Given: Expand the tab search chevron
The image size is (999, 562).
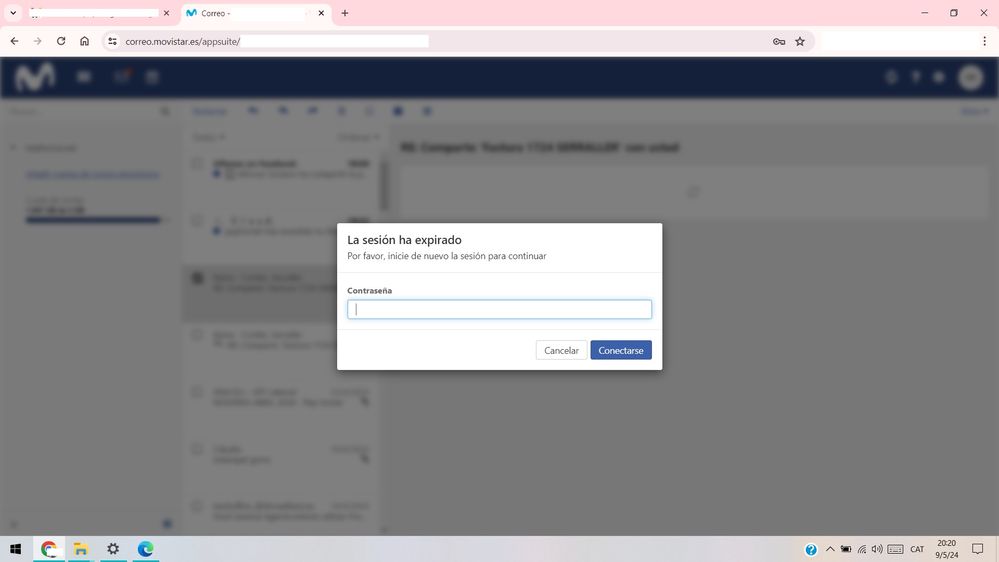Looking at the screenshot, I should 13,13.
